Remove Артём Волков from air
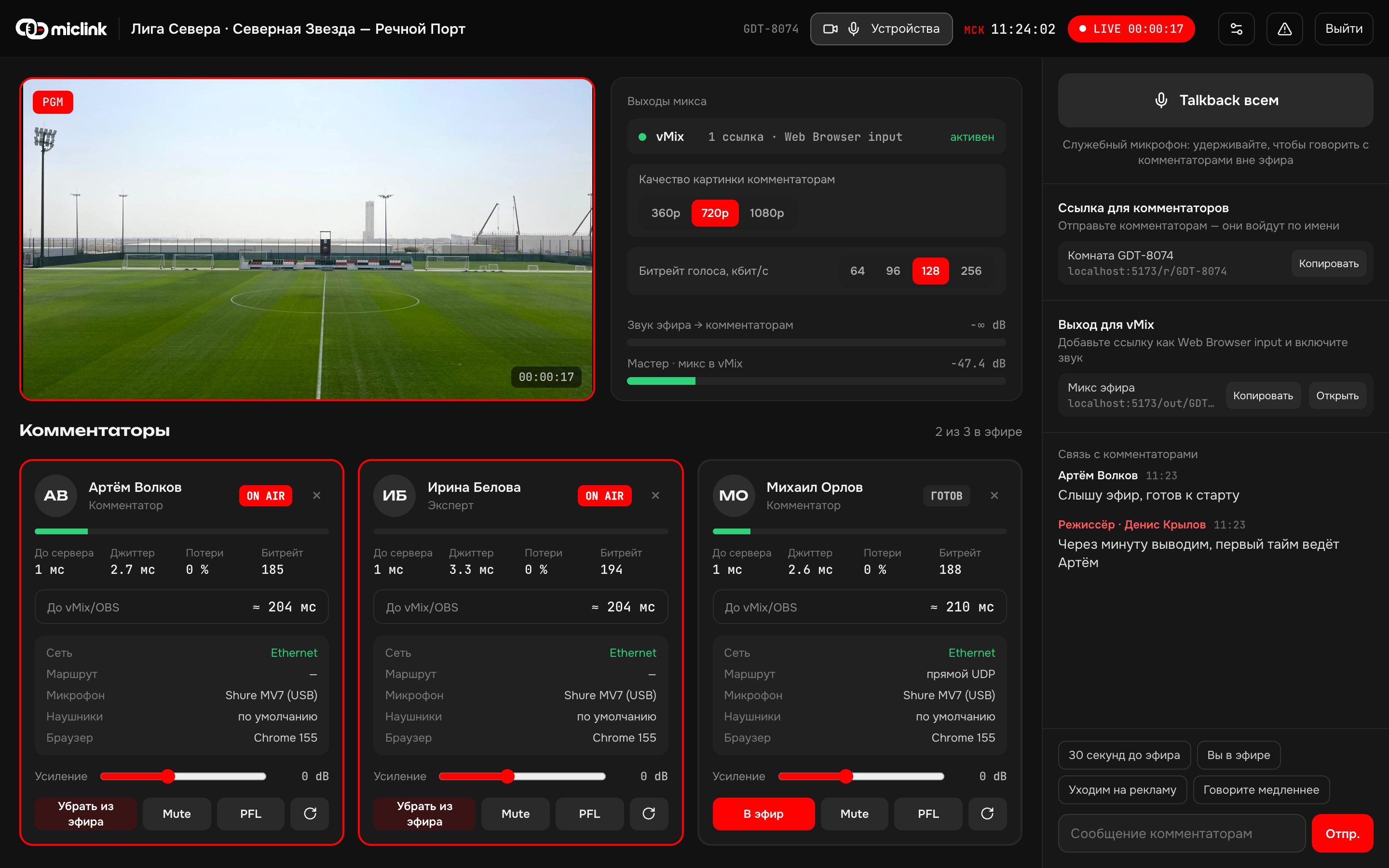 (85, 814)
